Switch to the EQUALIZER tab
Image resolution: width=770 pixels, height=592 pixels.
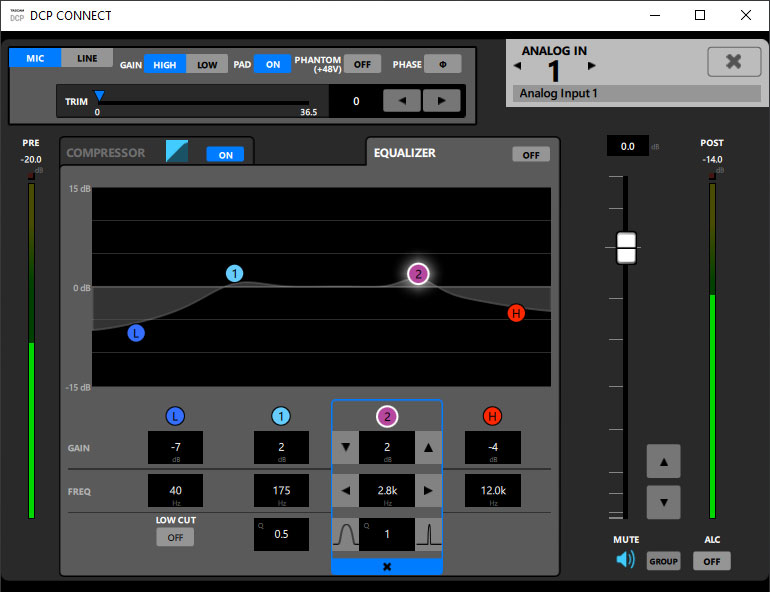[x=405, y=153]
